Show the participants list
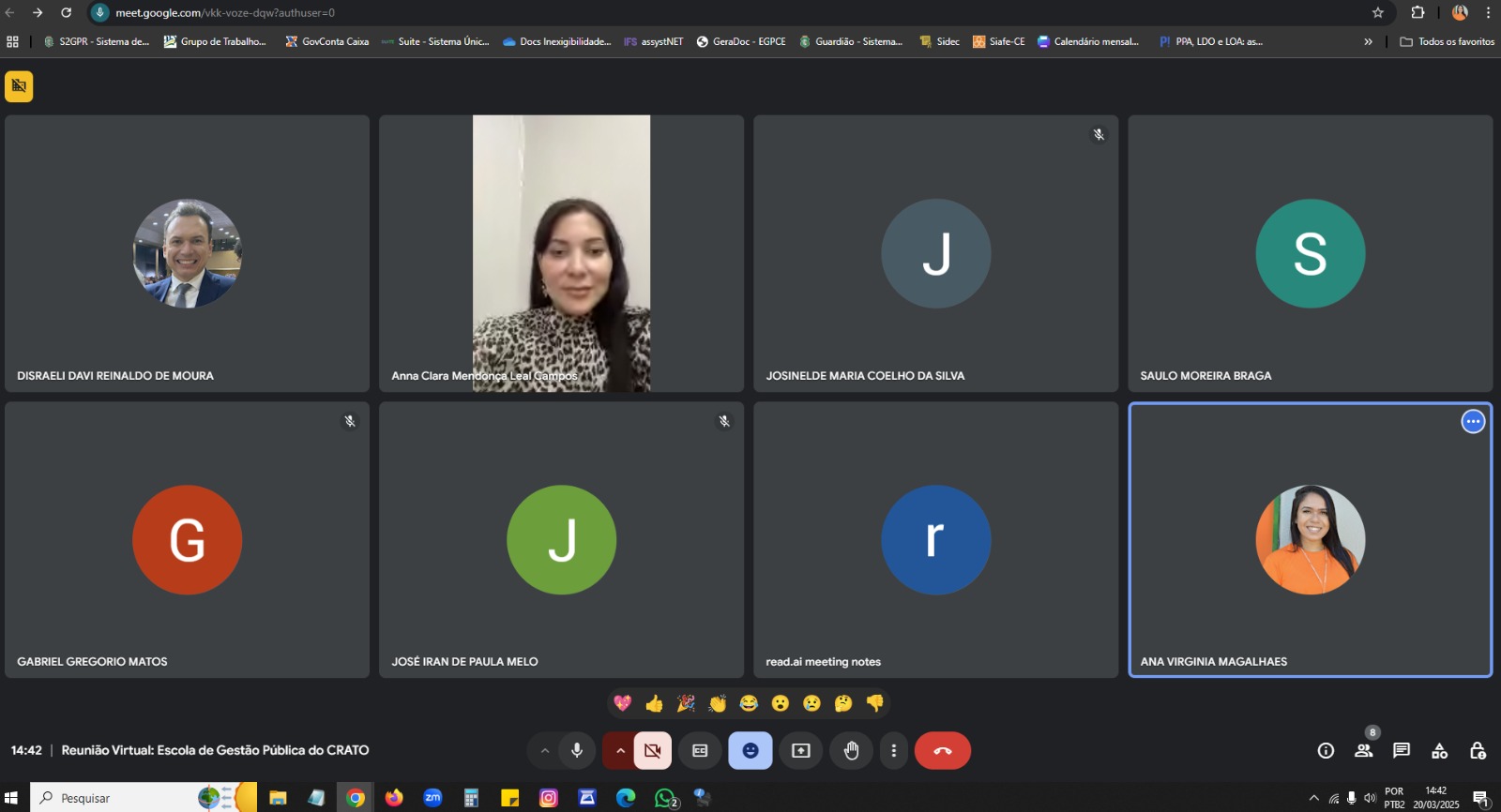The height and width of the screenshot is (812, 1501). (1363, 750)
